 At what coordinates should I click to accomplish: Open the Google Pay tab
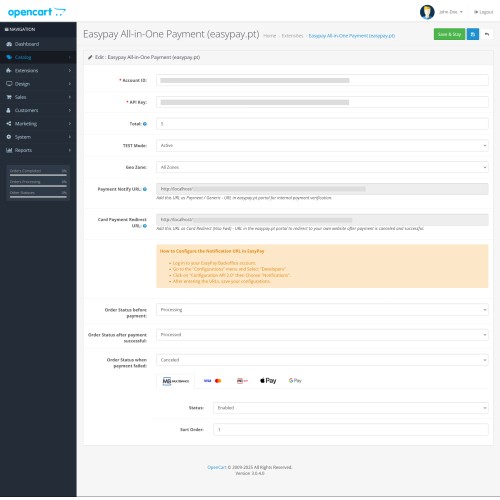click(x=295, y=381)
